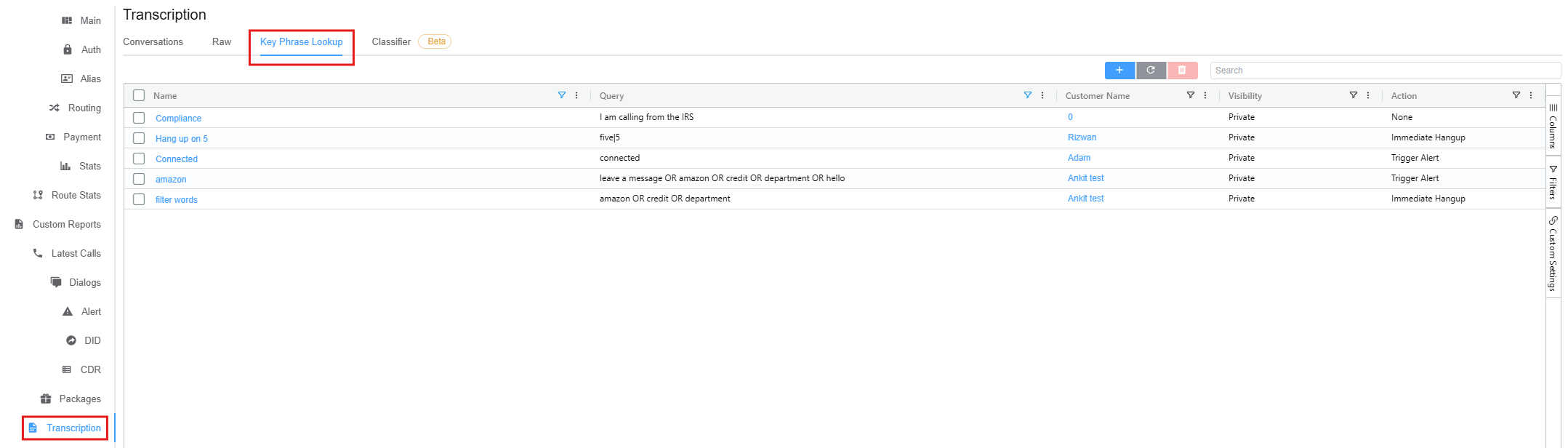The width and height of the screenshot is (1568, 448).
Task: Sort by the Action column header
Action: (1404, 96)
